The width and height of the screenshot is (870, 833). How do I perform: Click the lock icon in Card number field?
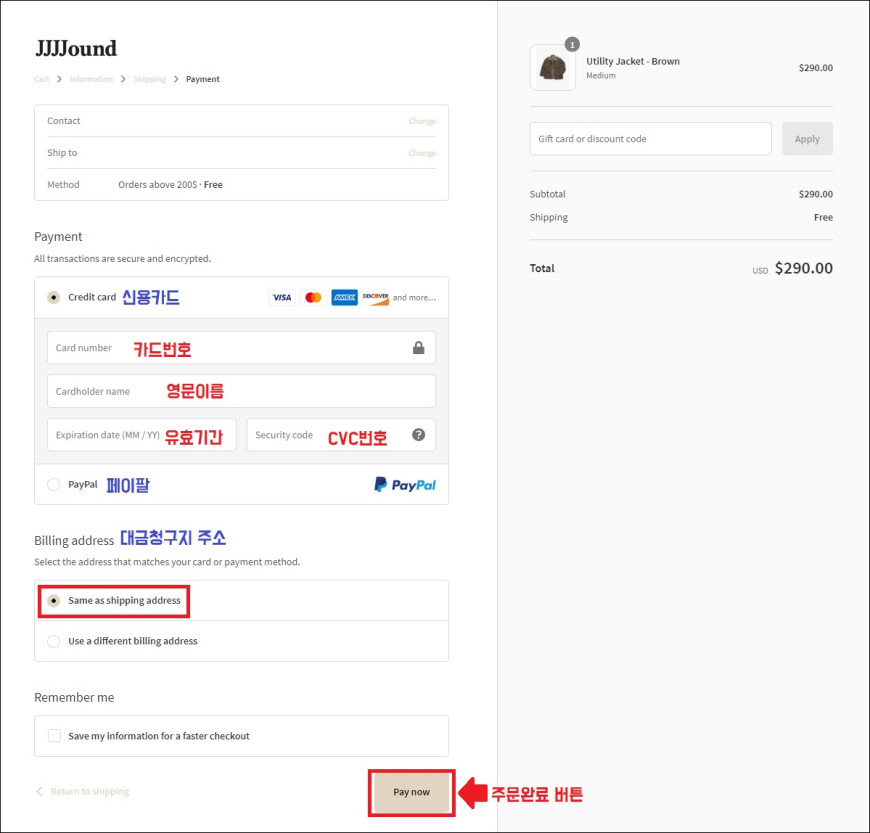coord(418,348)
